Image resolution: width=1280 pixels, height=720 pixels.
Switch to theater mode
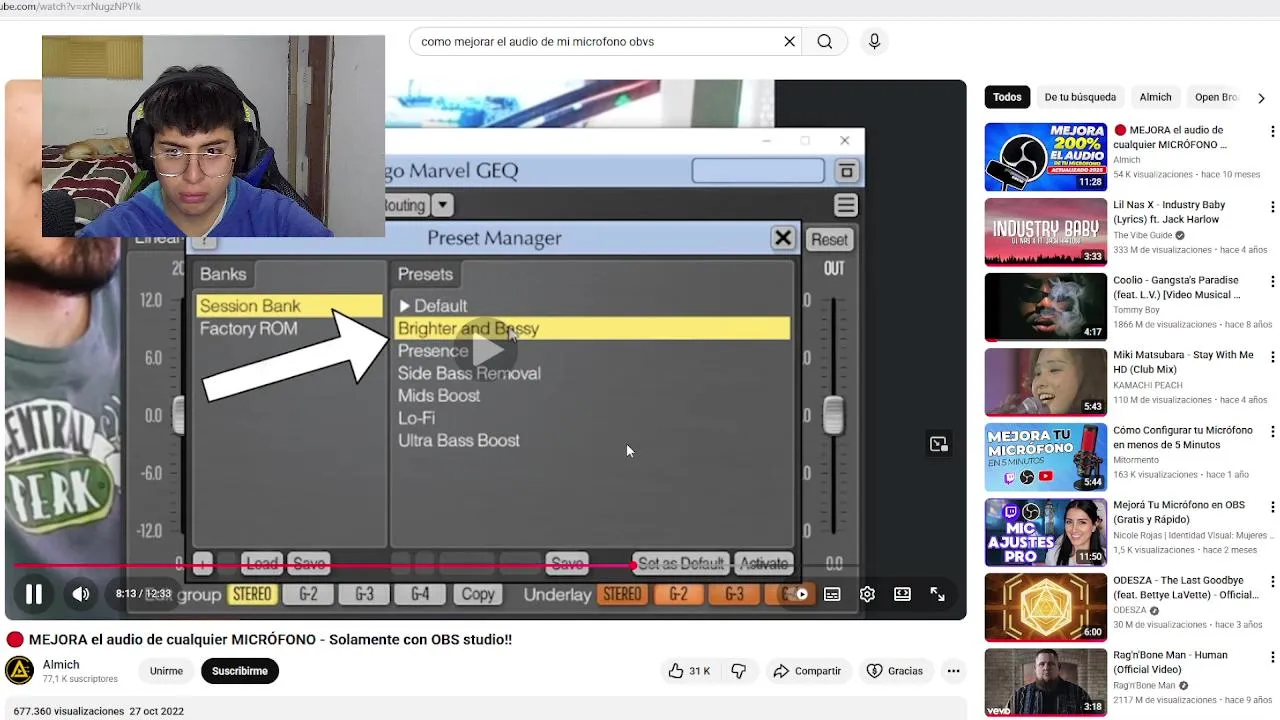coord(902,594)
